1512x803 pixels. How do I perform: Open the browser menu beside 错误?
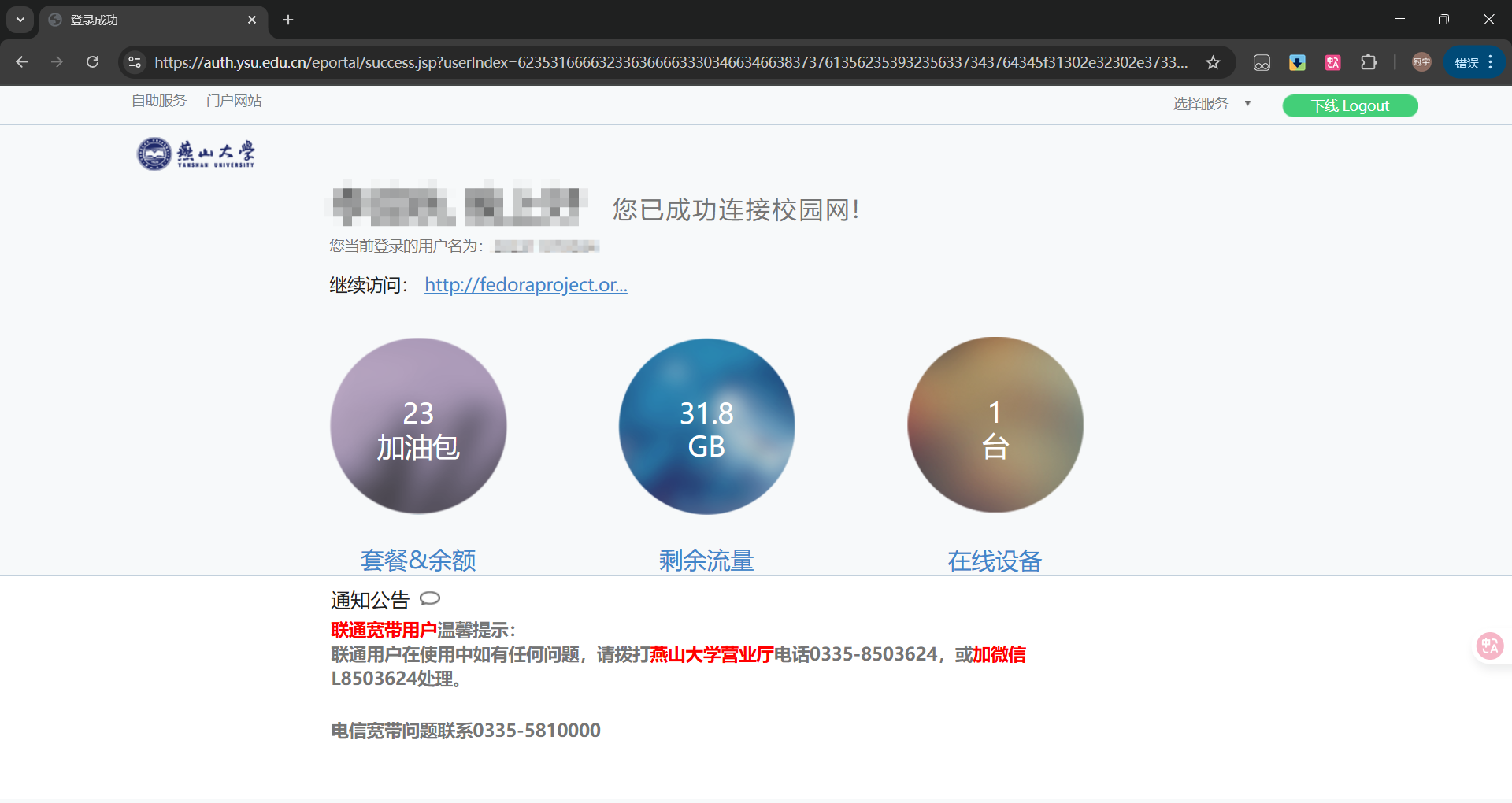pyautogui.click(x=1491, y=62)
